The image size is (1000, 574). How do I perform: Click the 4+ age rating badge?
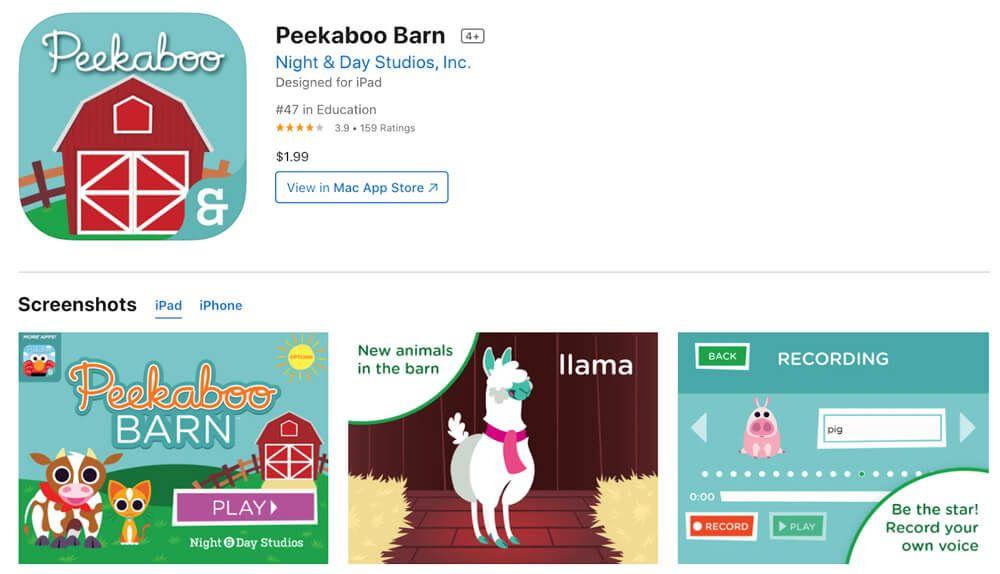473,36
